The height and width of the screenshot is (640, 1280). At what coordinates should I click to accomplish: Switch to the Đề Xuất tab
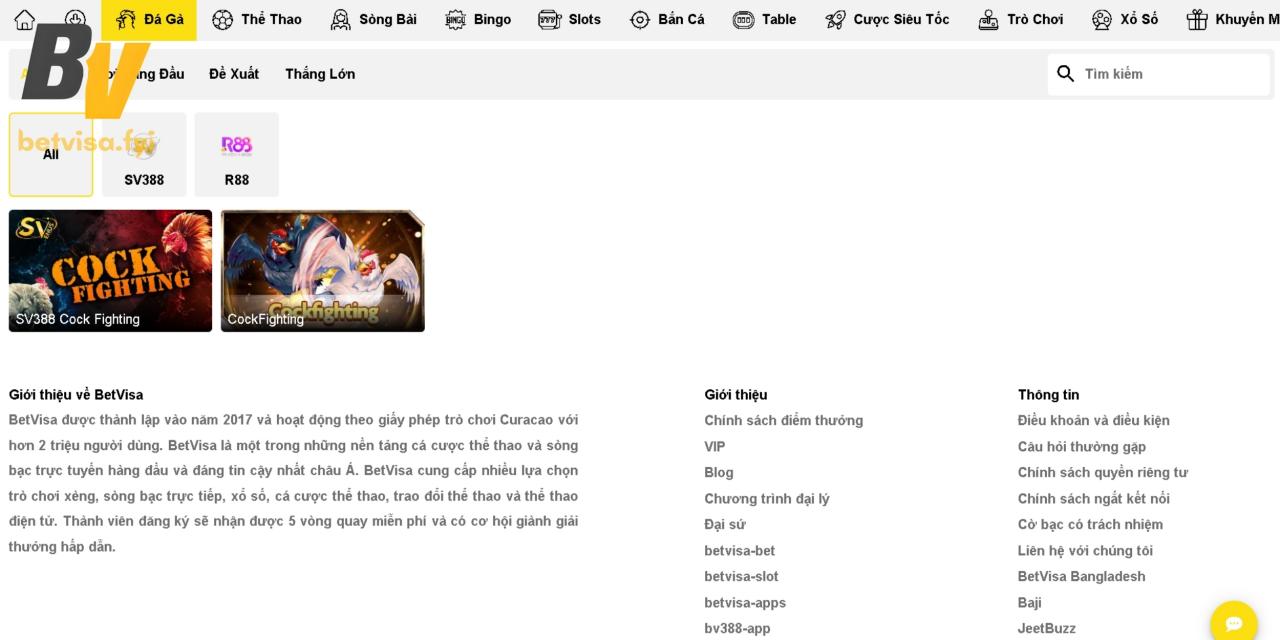pyautogui.click(x=234, y=74)
